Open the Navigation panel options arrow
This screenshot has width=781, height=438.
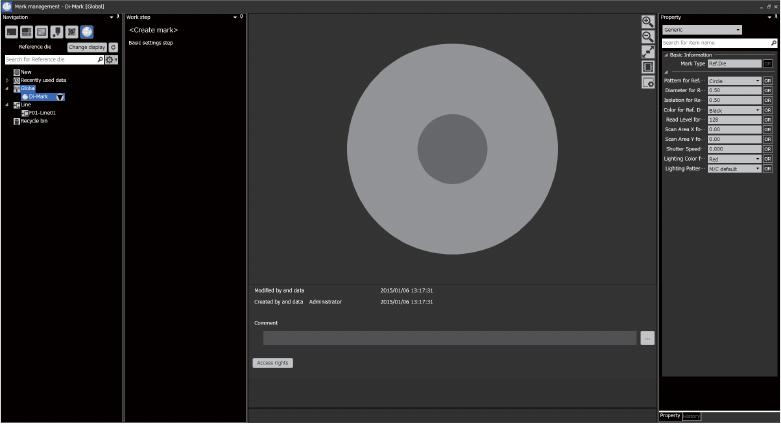point(111,17)
